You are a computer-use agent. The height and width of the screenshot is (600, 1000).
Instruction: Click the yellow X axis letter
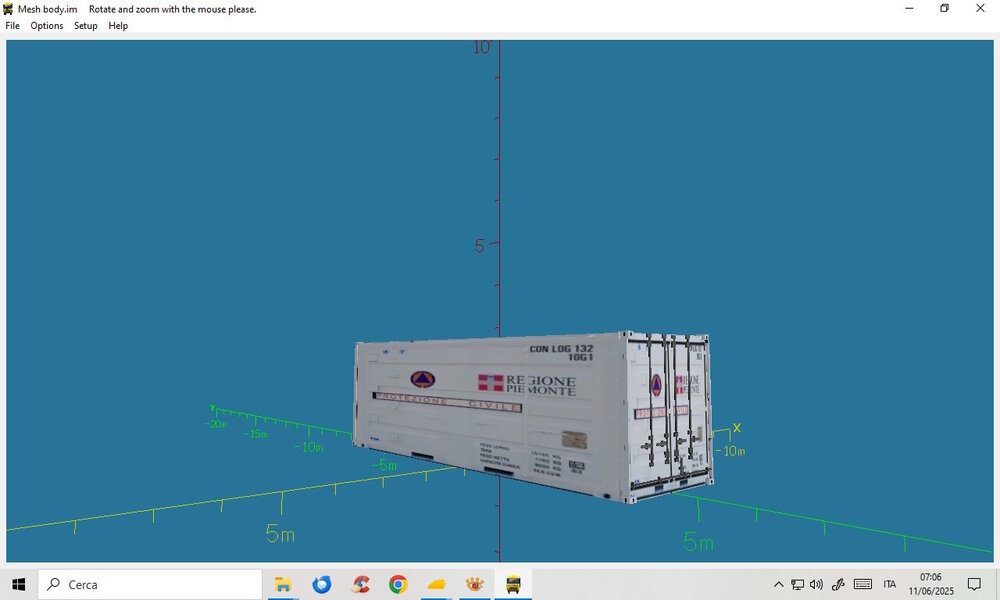737,428
